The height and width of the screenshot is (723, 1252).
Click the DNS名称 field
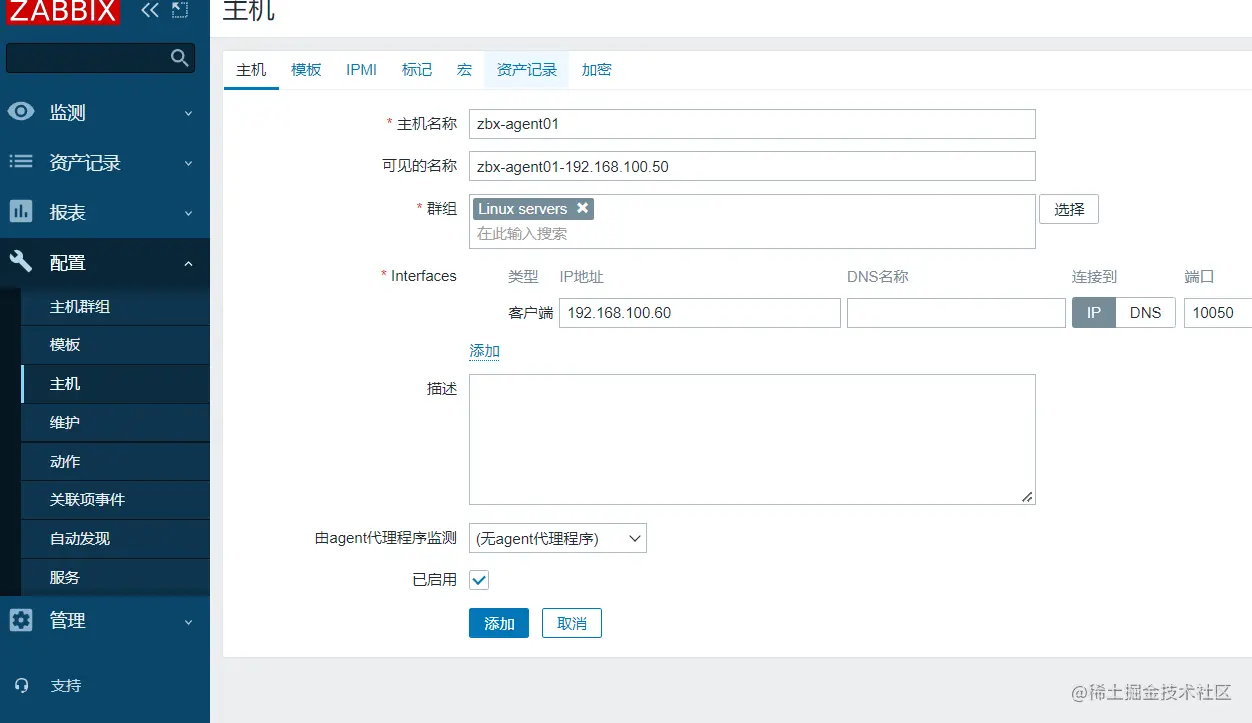click(956, 313)
